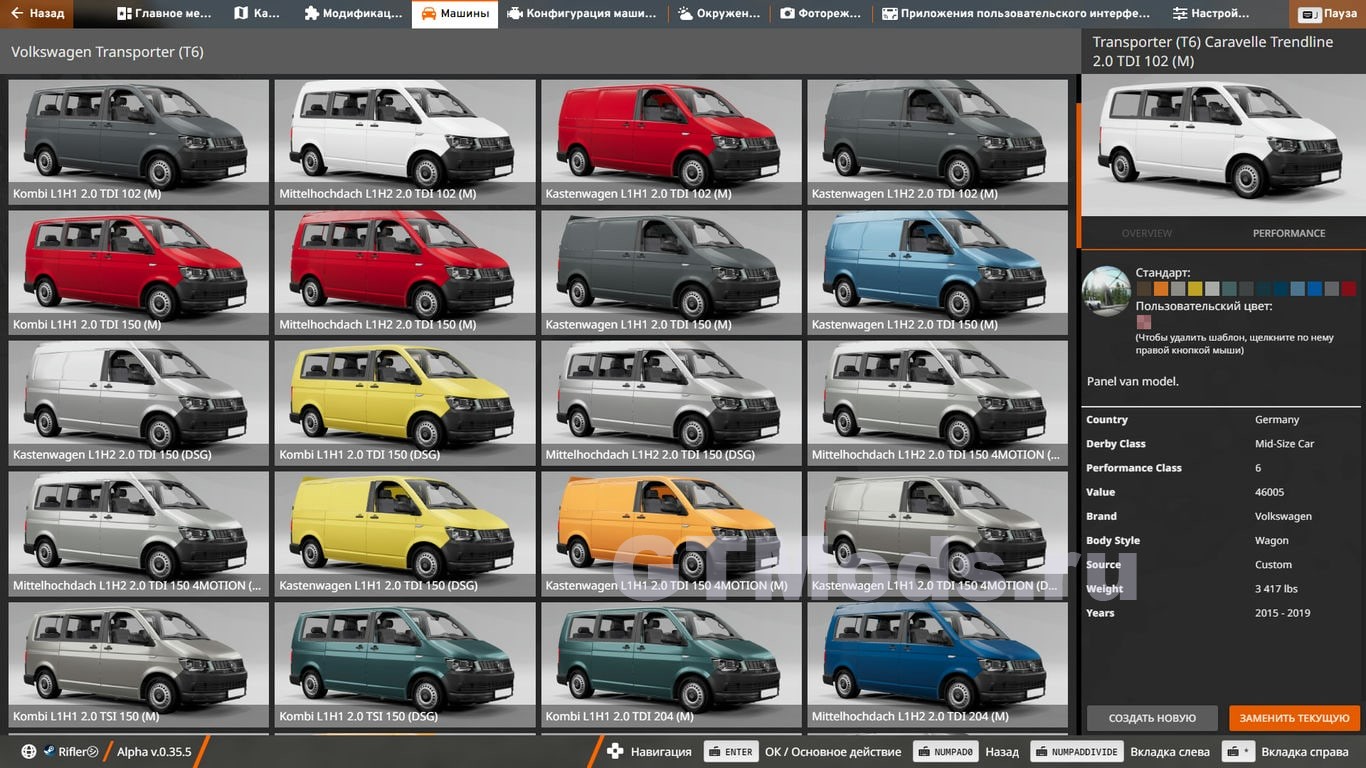This screenshot has width=1366, height=768.
Task: Open Главное меню from top bar
Action: pyautogui.click(x=164, y=14)
